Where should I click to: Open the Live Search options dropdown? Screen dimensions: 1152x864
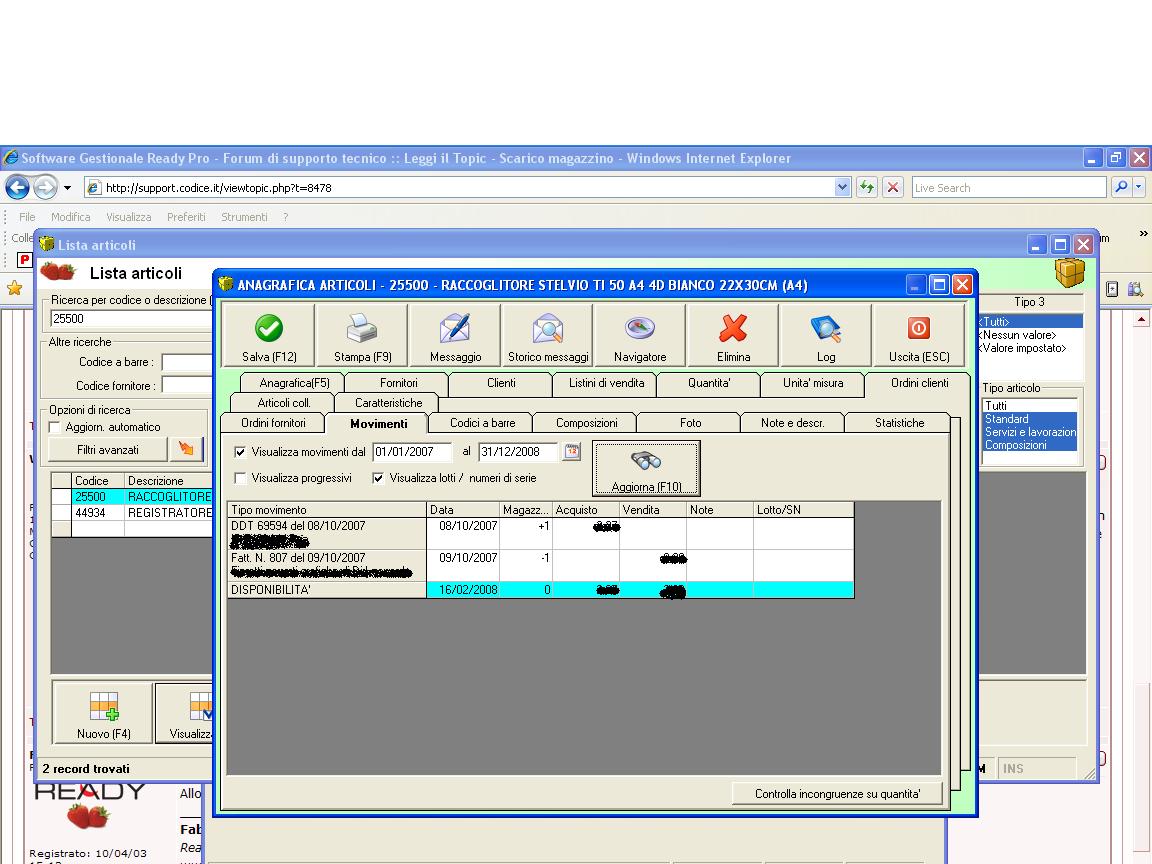1139,187
